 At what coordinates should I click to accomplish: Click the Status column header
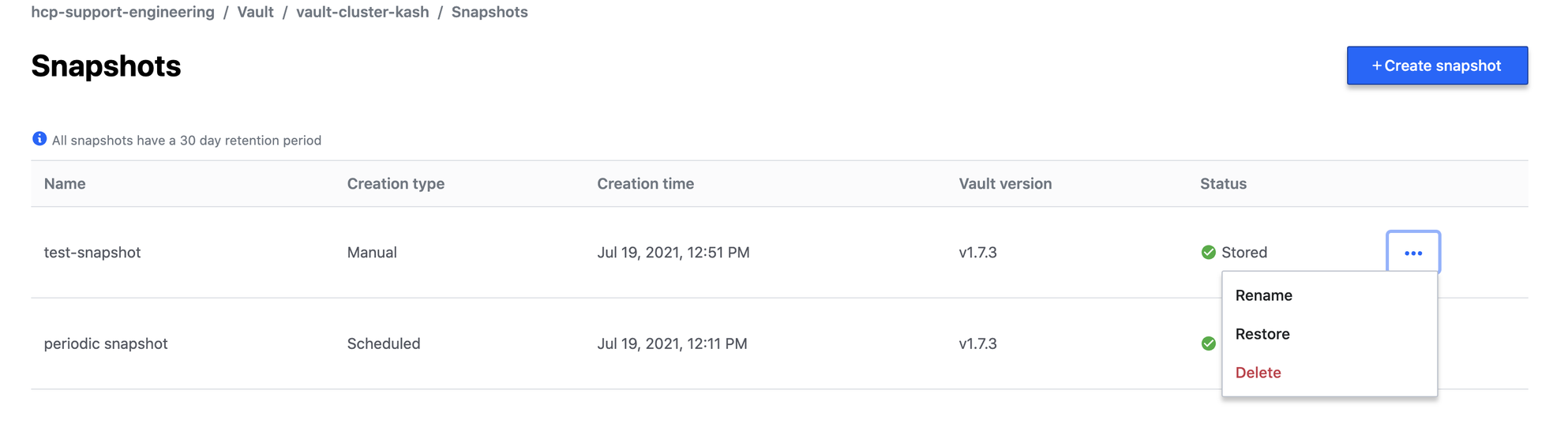click(1223, 184)
